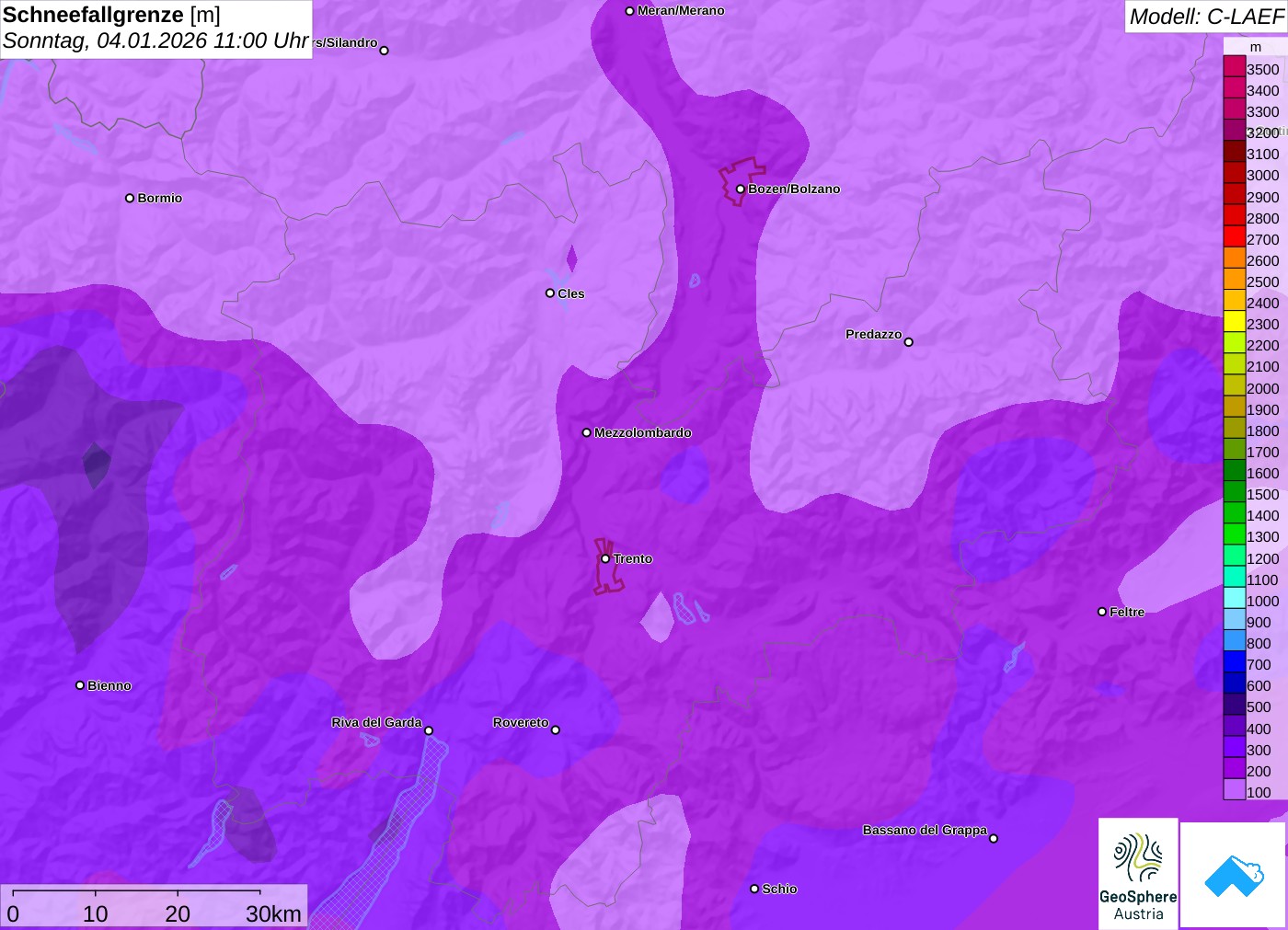Click the Mezzolombardo text label
Screen dimensions: 1288x930
click(643, 432)
